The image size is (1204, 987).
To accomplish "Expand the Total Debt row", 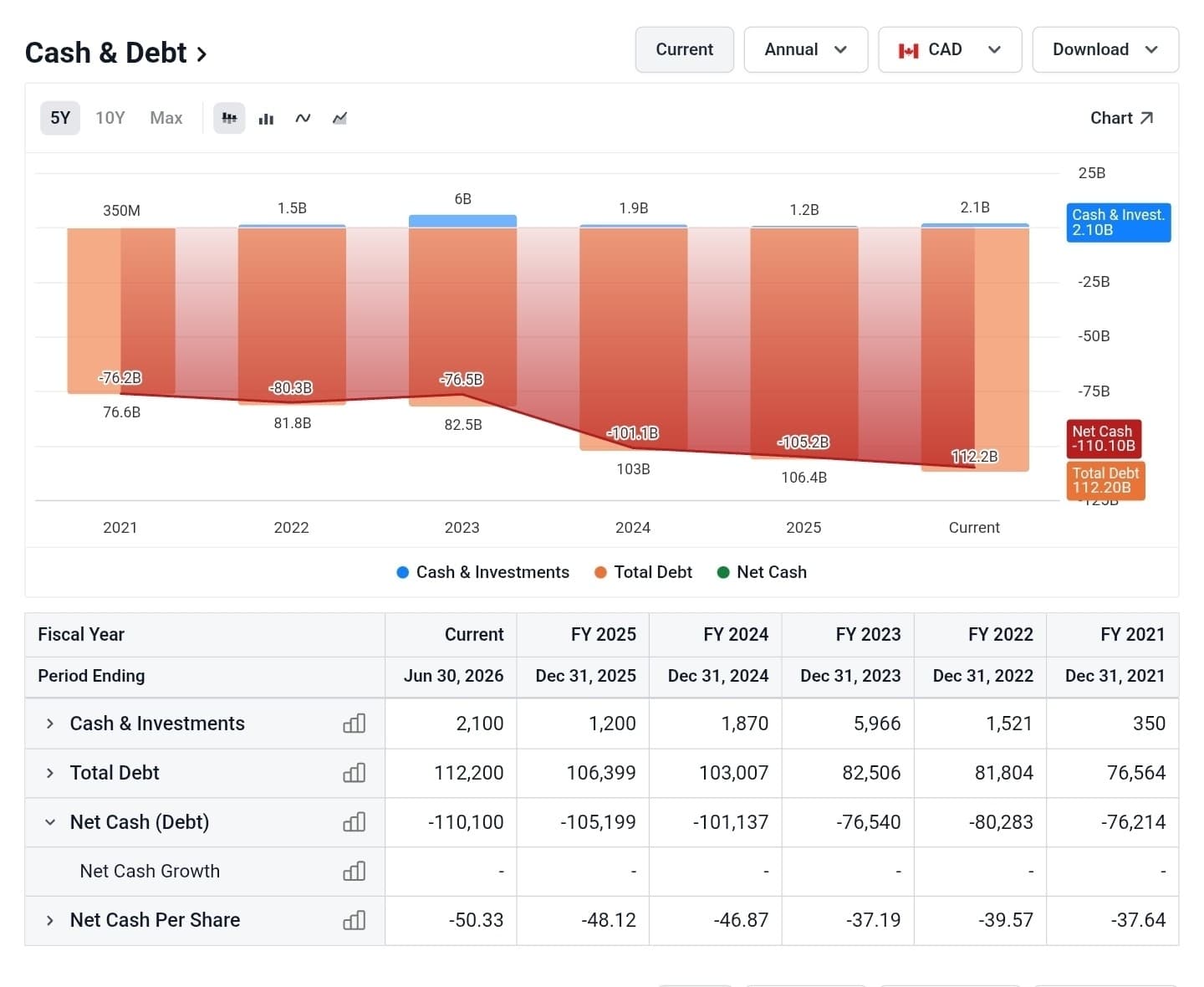I will pyautogui.click(x=50, y=773).
